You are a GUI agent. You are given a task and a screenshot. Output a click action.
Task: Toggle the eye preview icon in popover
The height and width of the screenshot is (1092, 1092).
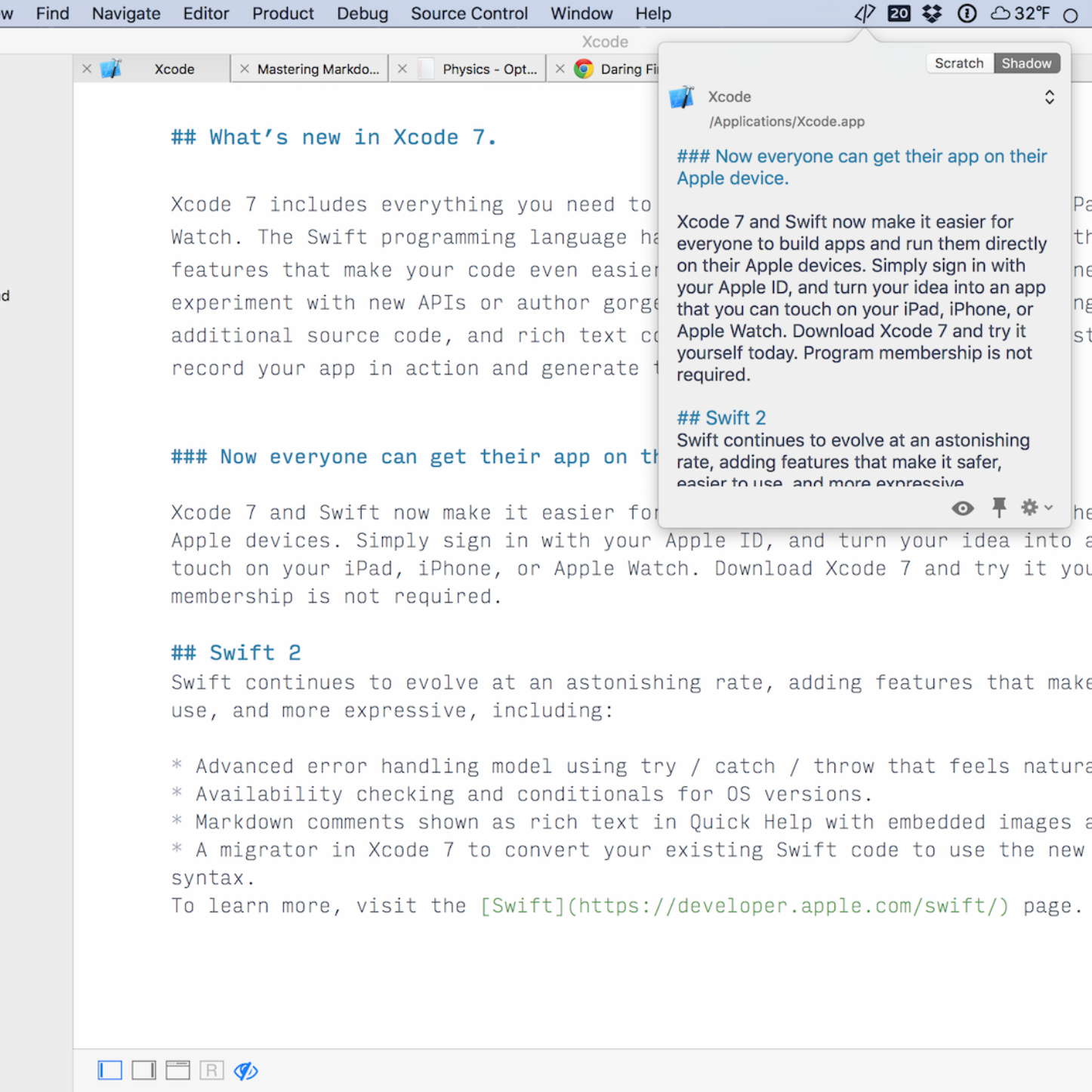[x=962, y=508]
